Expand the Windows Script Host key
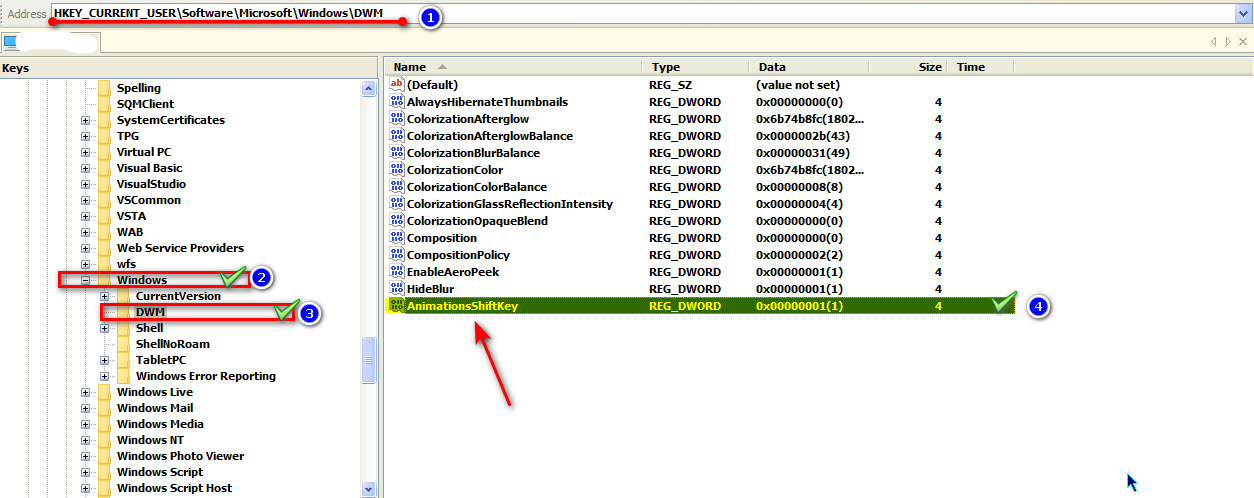The width and height of the screenshot is (1254, 498). coord(86,488)
